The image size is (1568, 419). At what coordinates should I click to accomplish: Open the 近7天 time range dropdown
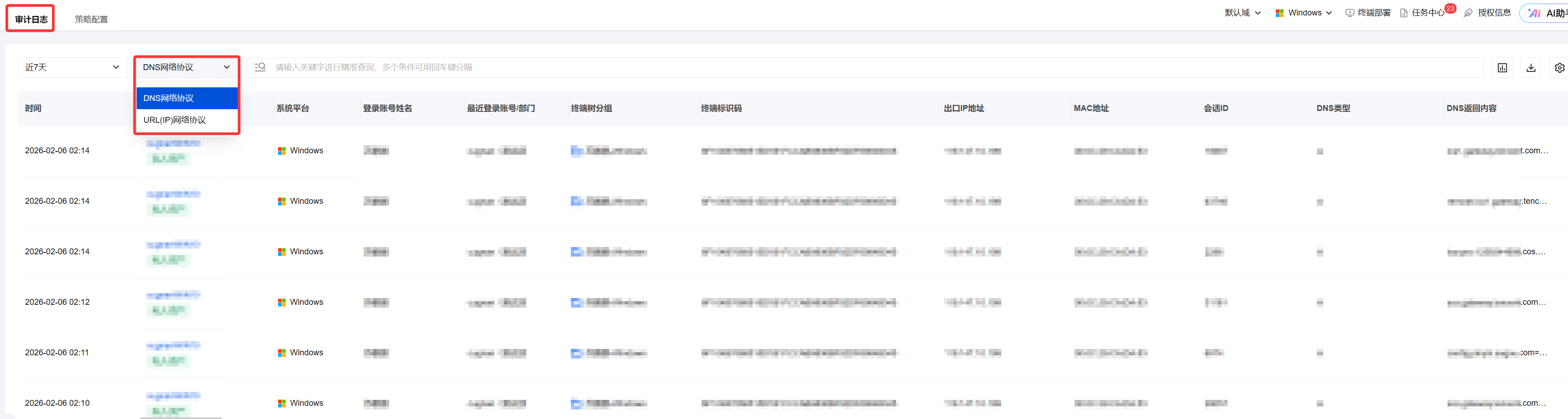(x=72, y=67)
